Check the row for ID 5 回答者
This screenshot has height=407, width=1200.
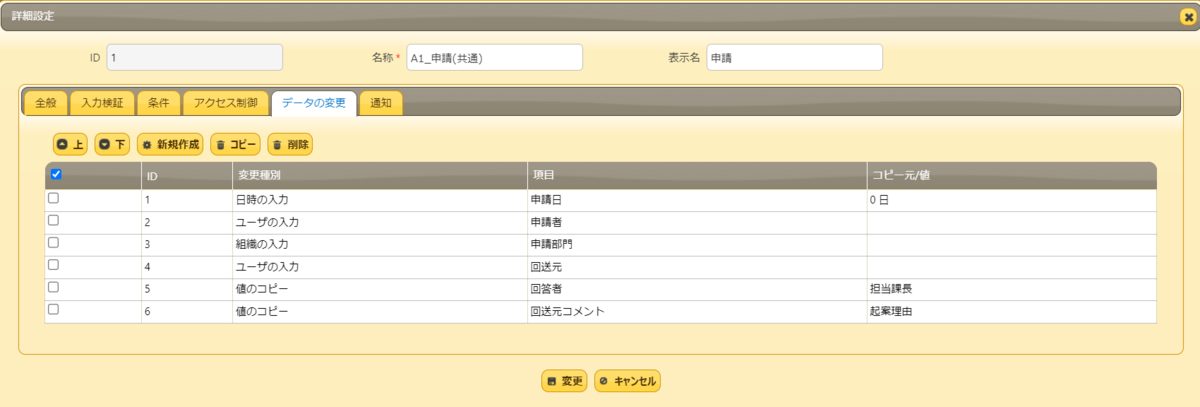(54, 287)
